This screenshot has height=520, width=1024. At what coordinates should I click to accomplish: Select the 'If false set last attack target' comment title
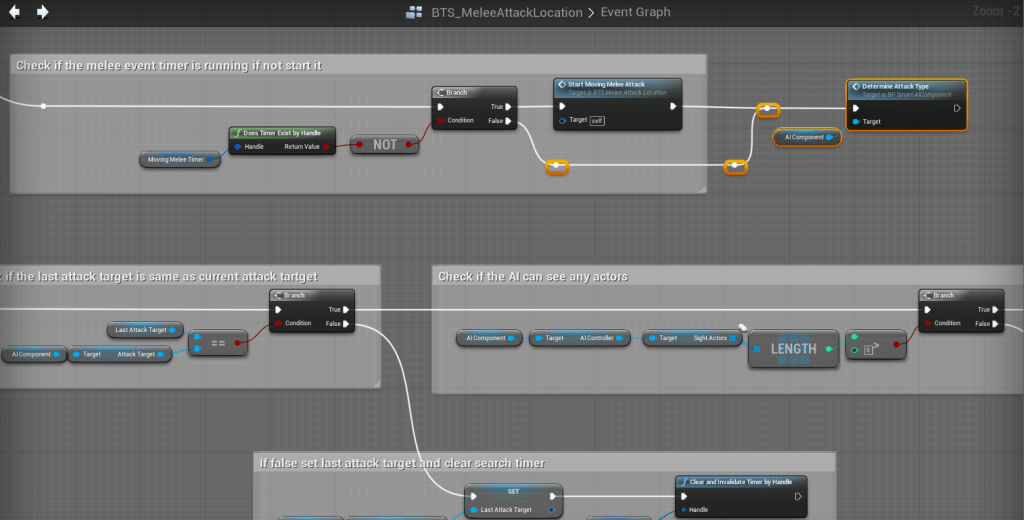pyautogui.click(x=403, y=463)
